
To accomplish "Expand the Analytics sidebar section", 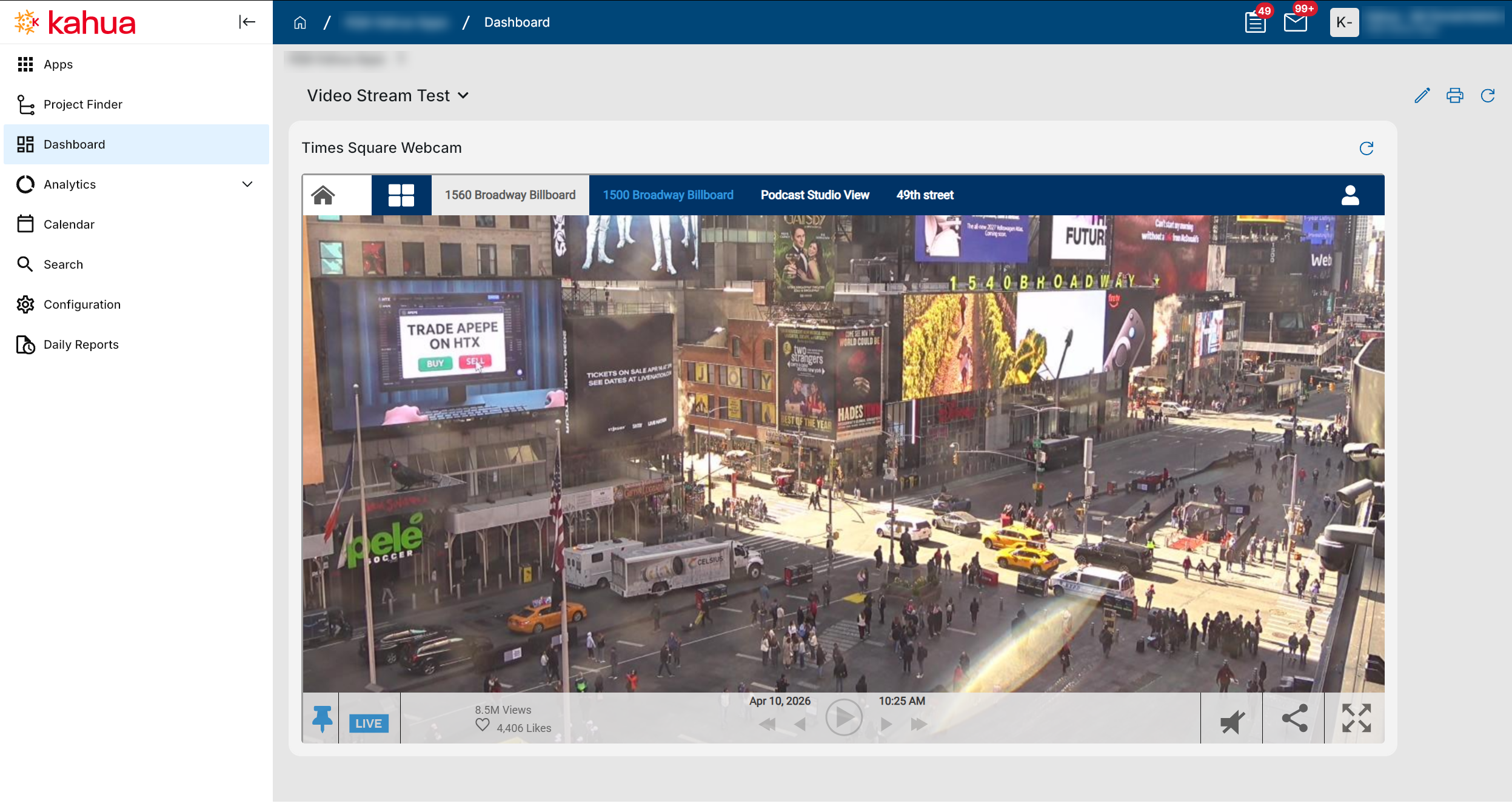I will pos(247,184).
